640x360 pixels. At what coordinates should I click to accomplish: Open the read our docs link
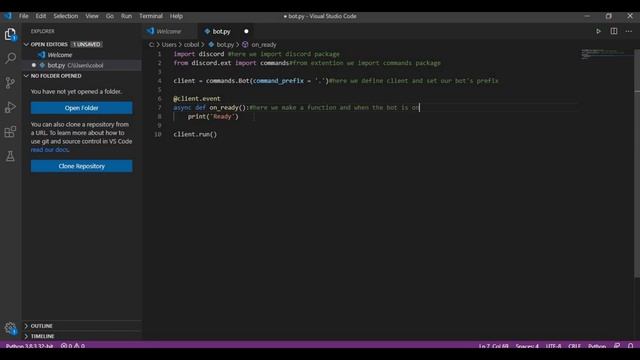click(x=49, y=150)
